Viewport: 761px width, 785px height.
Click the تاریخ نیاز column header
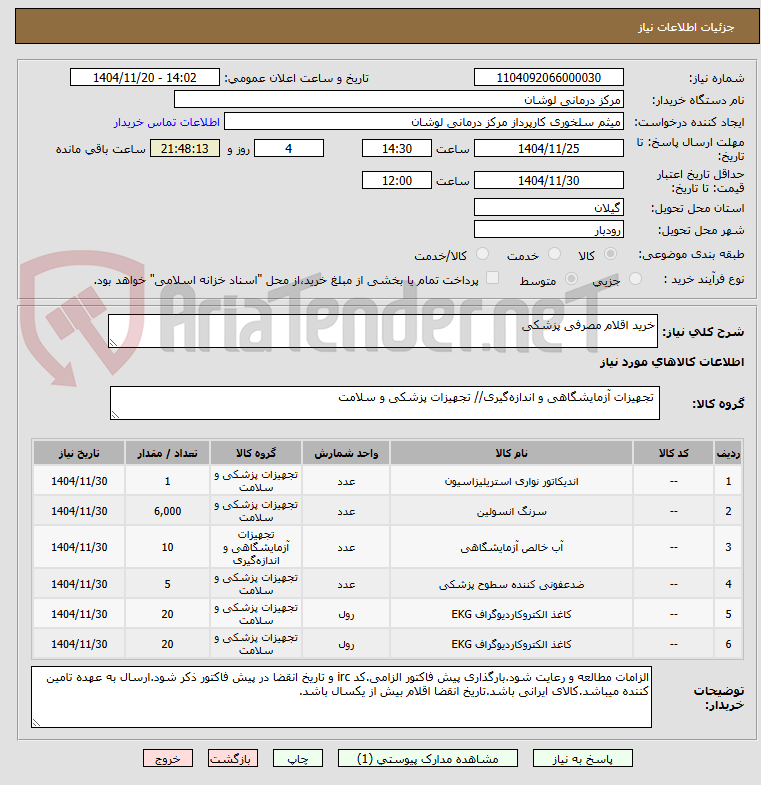(79, 453)
